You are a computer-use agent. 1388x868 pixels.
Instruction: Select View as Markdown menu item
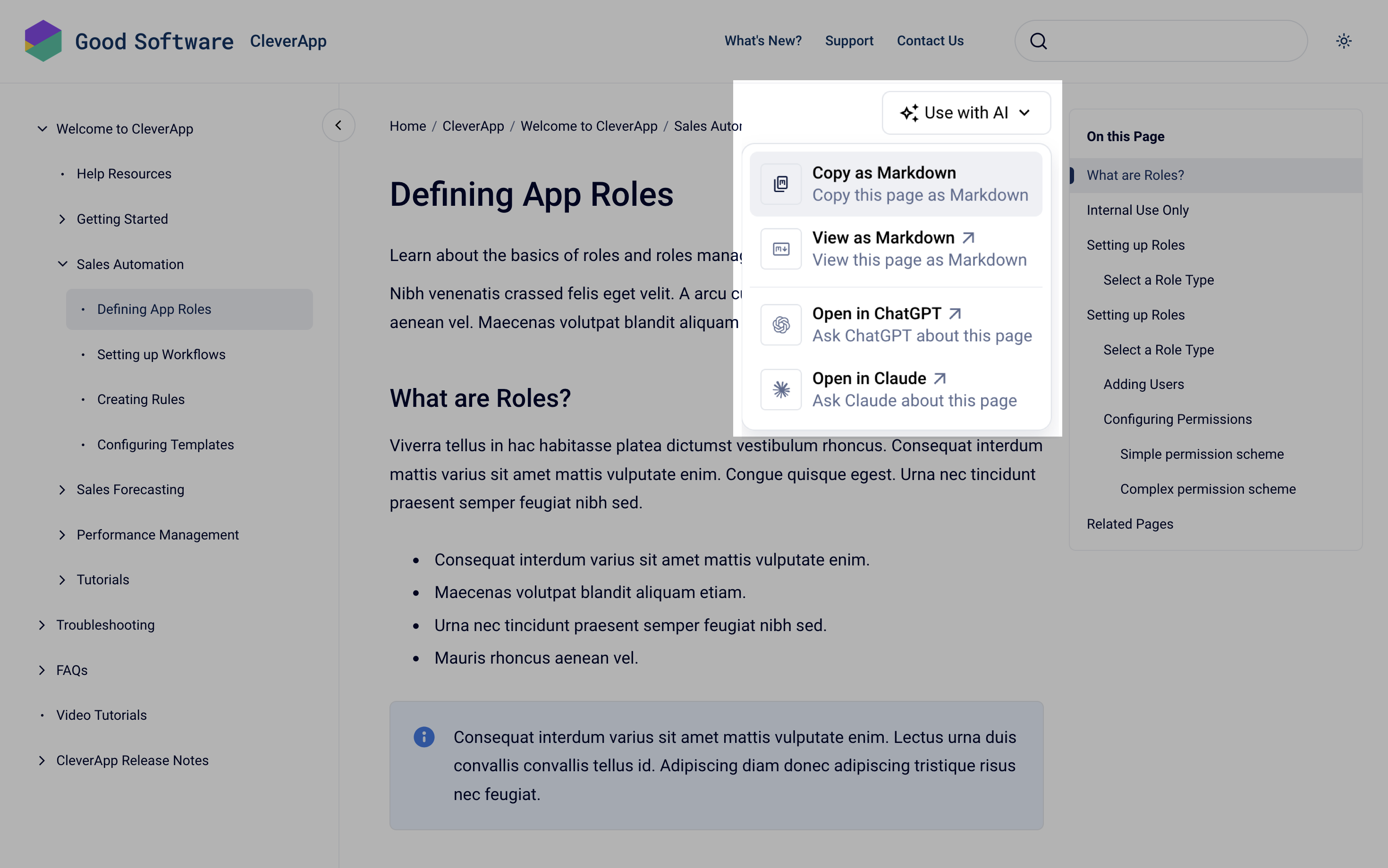coord(896,249)
